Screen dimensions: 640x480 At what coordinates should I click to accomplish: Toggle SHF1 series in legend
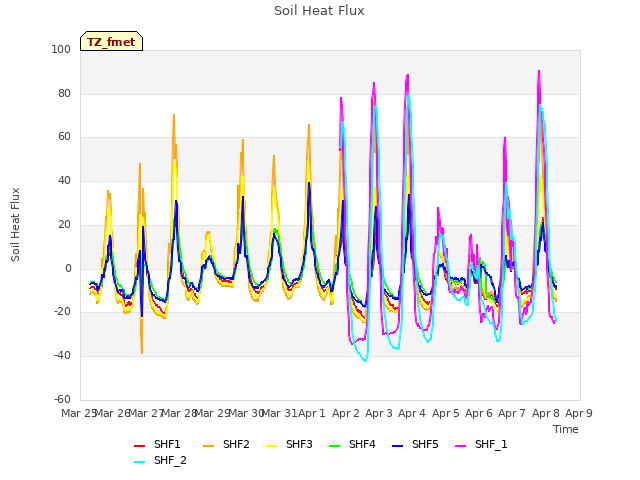click(x=157, y=444)
